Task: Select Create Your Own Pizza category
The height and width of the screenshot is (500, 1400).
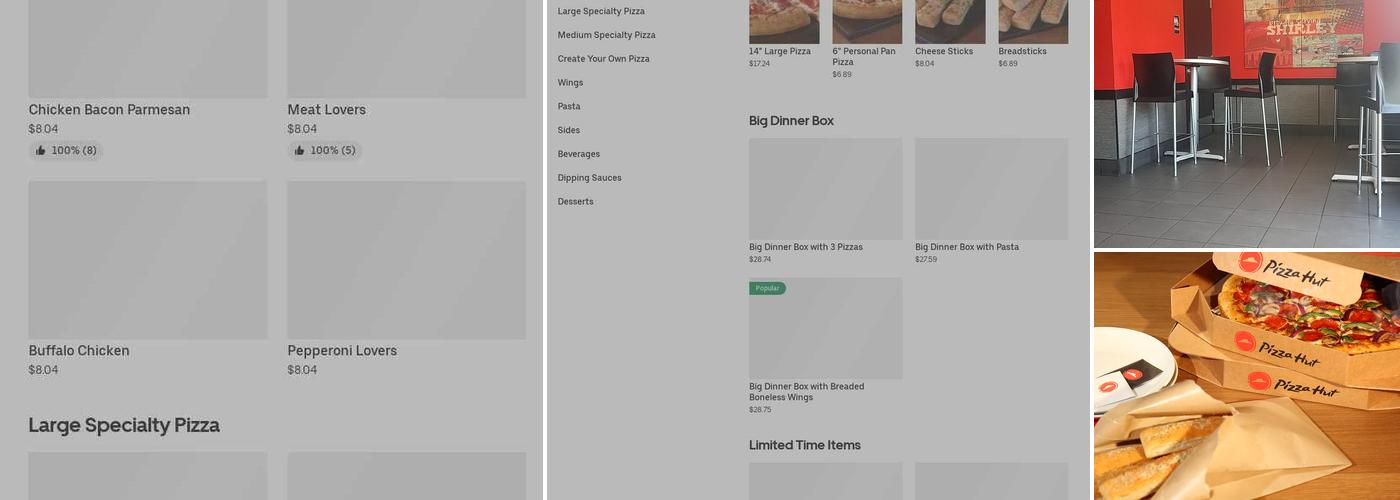Action: pyautogui.click(x=603, y=59)
